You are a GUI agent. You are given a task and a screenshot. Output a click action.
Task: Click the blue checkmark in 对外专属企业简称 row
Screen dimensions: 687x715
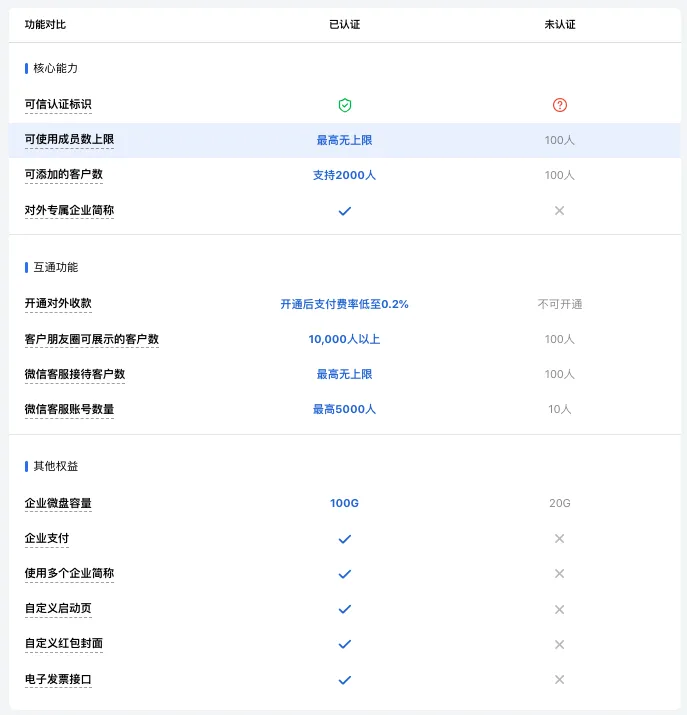[x=344, y=211]
